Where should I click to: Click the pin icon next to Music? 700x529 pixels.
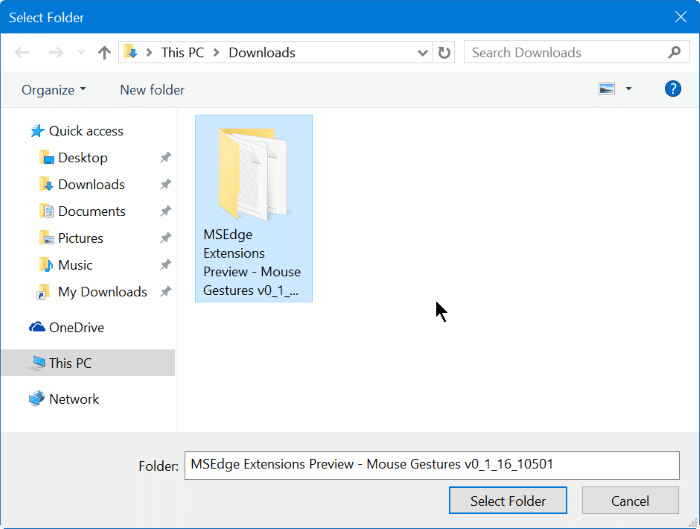pos(166,265)
